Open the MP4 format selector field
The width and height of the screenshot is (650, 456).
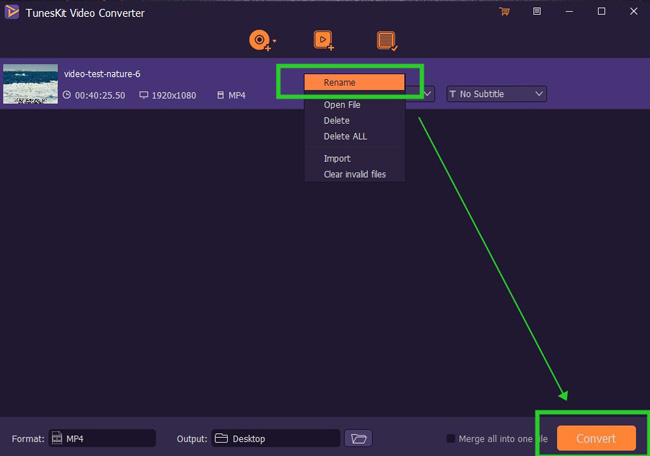pyautogui.click(x=102, y=438)
